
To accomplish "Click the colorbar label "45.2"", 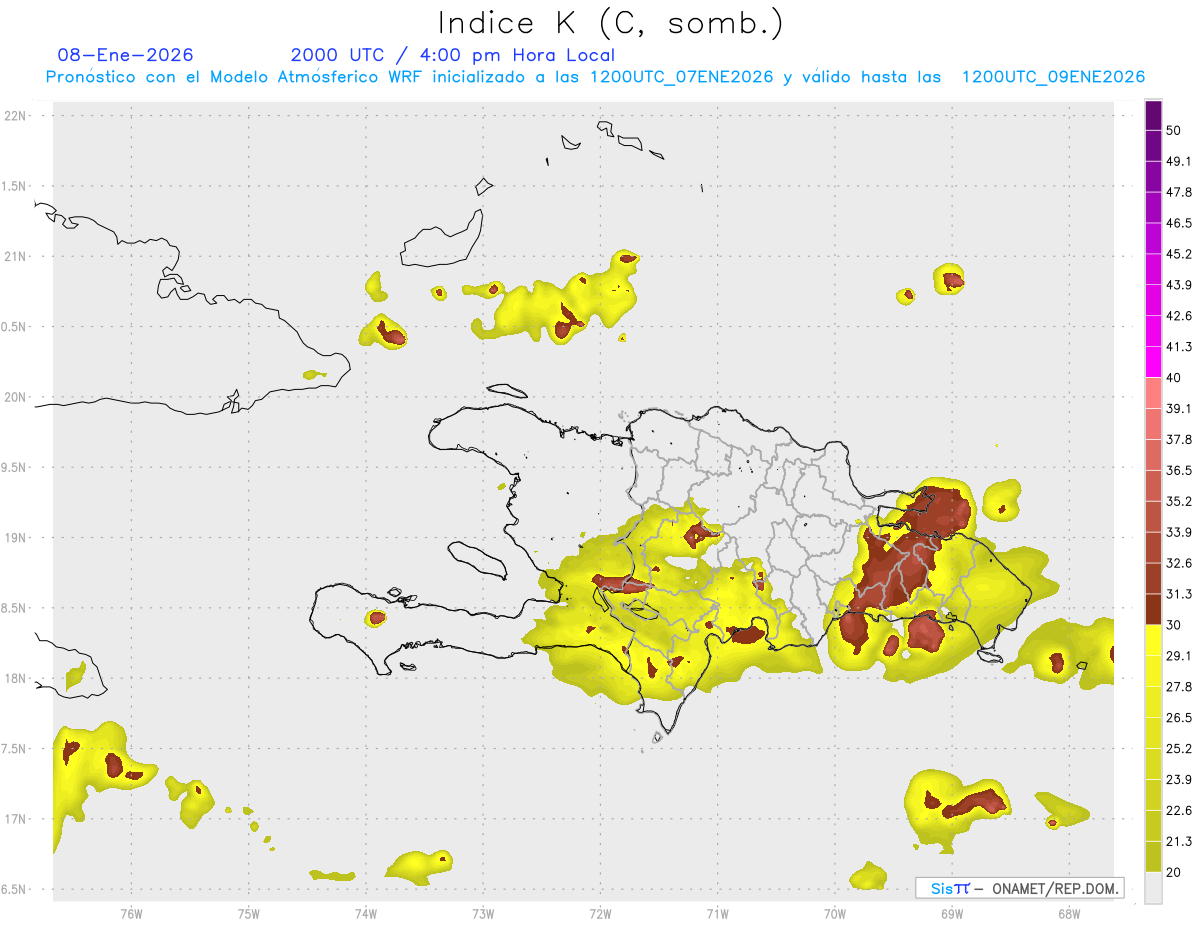I will pos(1179,254).
